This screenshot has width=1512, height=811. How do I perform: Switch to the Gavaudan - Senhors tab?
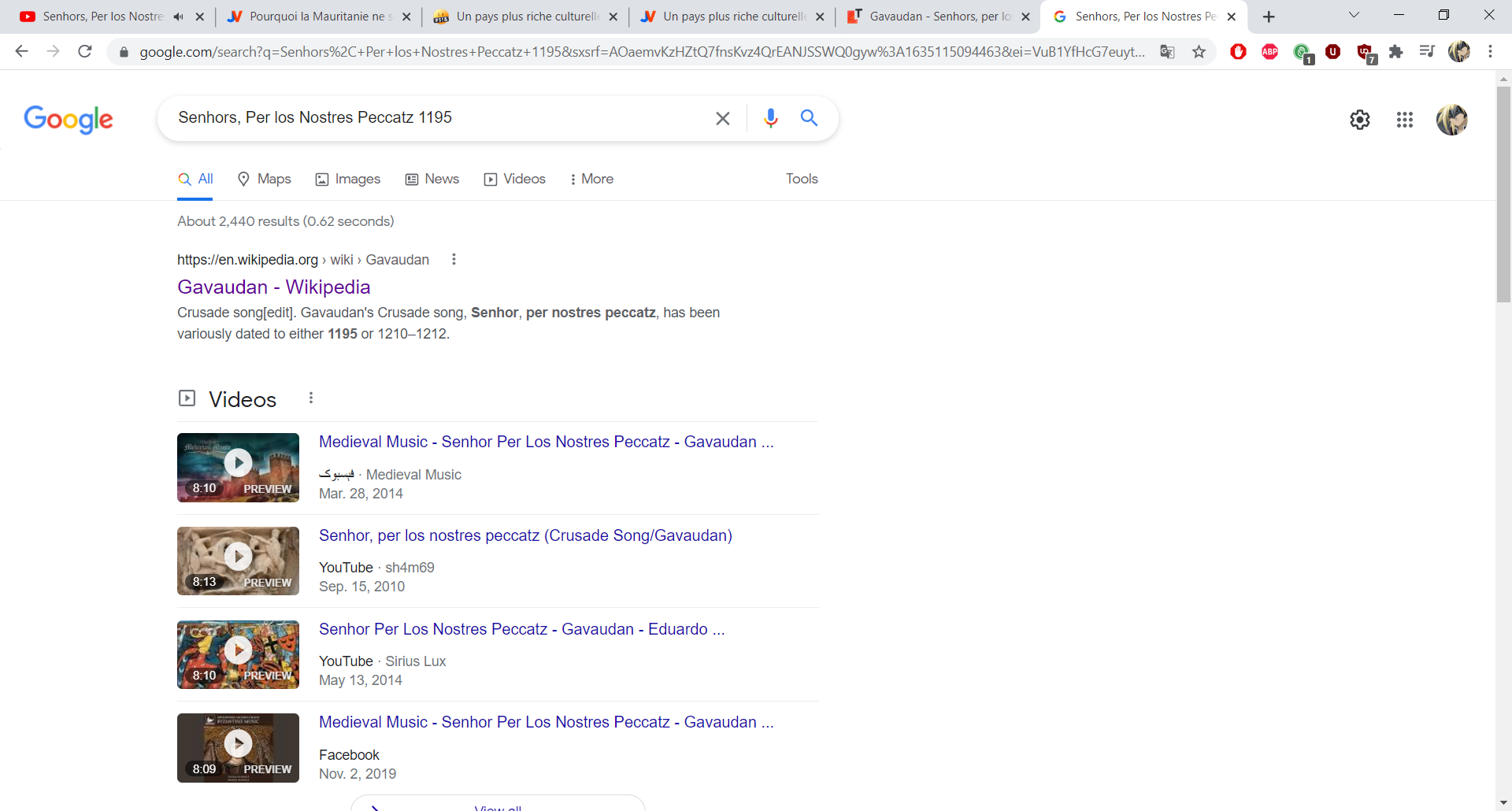click(939, 17)
